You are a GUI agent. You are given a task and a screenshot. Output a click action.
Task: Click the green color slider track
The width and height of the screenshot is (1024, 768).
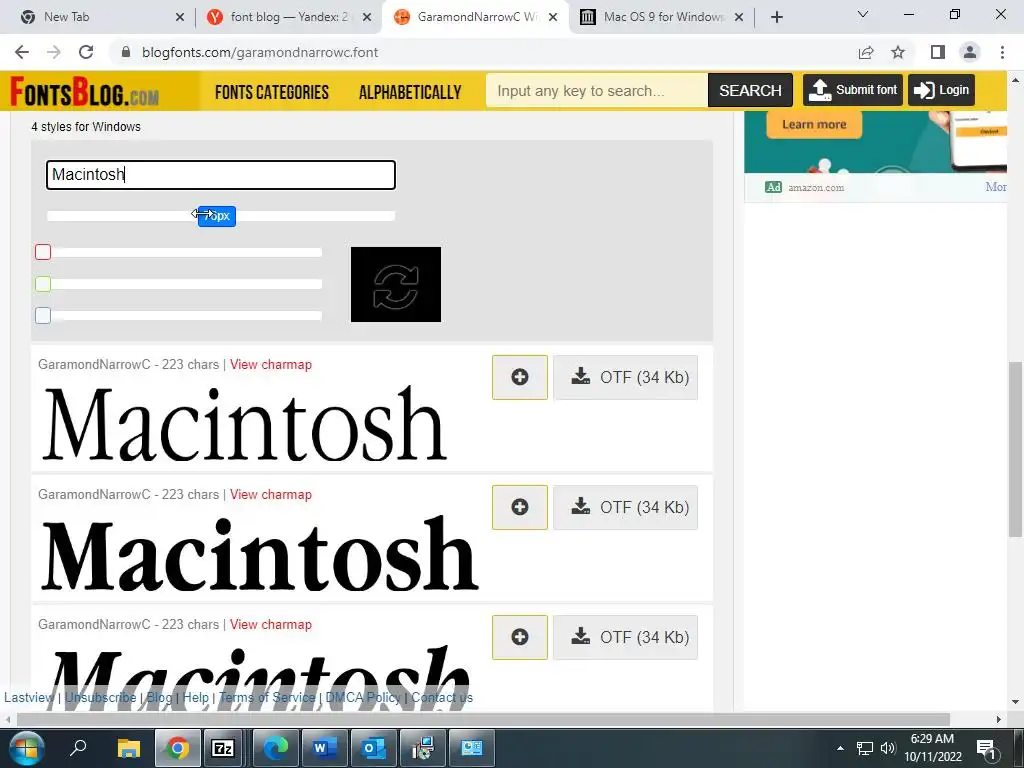pyautogui.click(x=186, y=284)
